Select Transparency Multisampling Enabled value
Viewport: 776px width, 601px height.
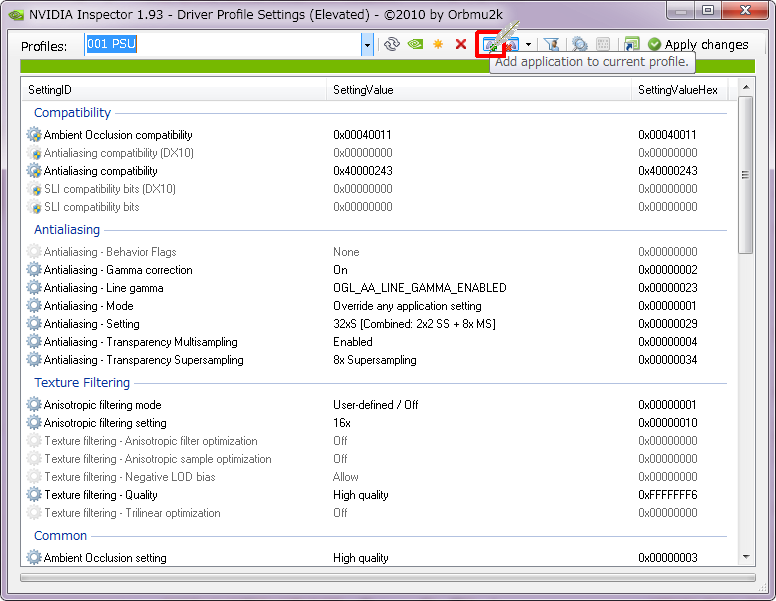click(353, 342)
